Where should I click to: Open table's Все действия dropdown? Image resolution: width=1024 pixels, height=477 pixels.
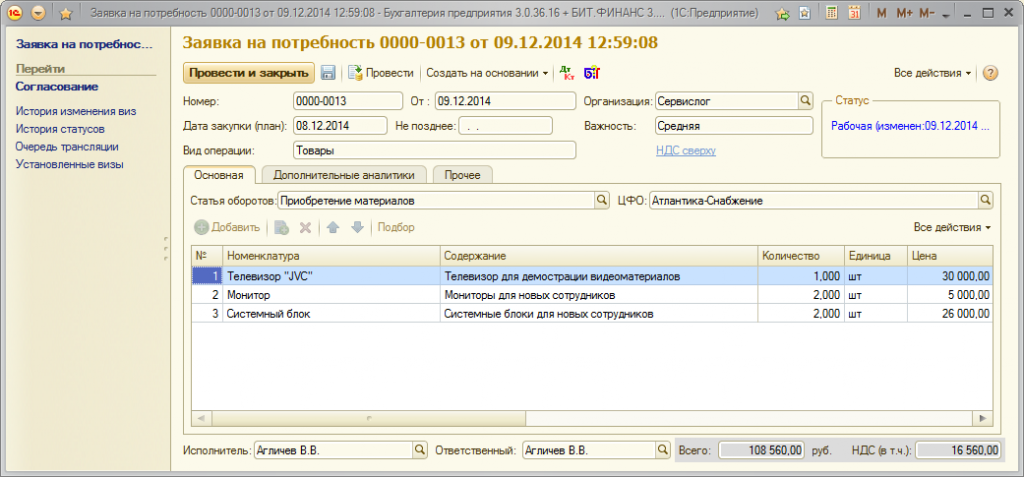pos(952,227)
